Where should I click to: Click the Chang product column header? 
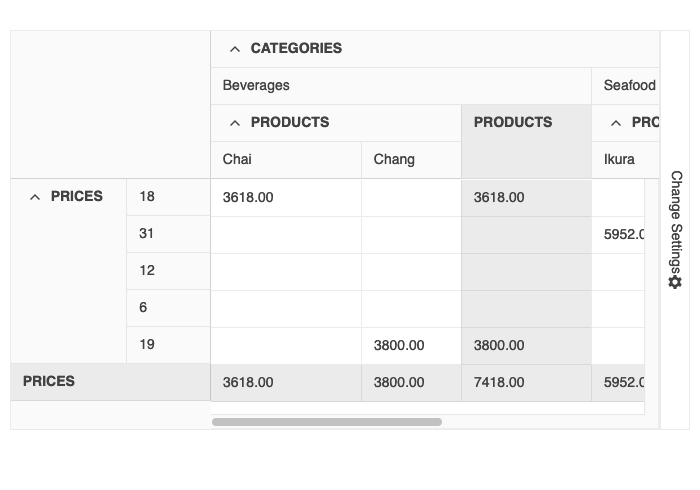(394, 160)
